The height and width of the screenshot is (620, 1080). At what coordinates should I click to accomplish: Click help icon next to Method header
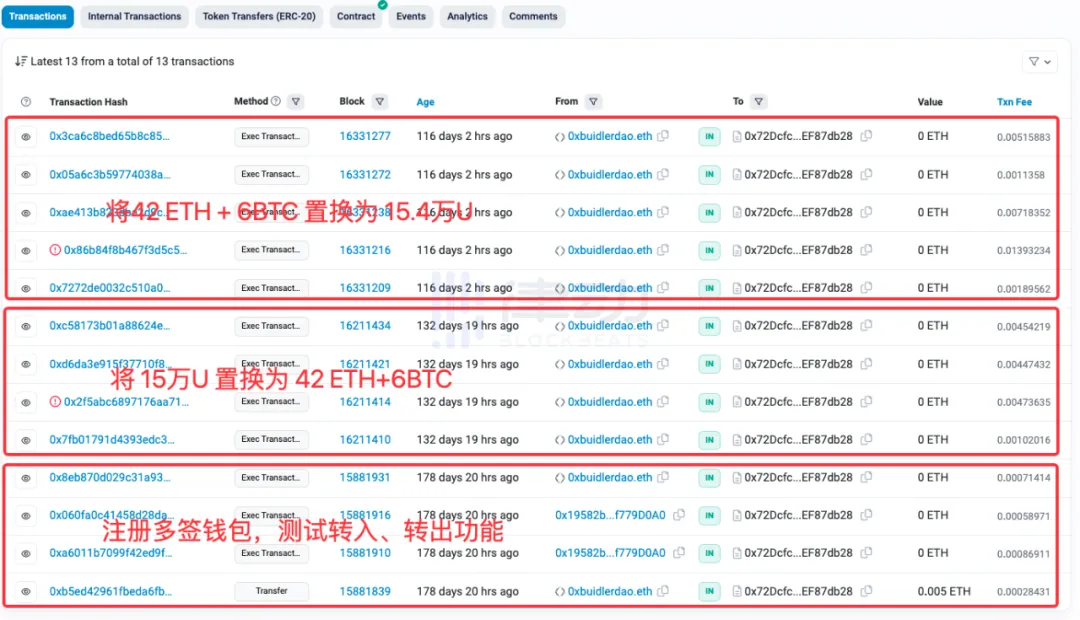pos(276,101)
